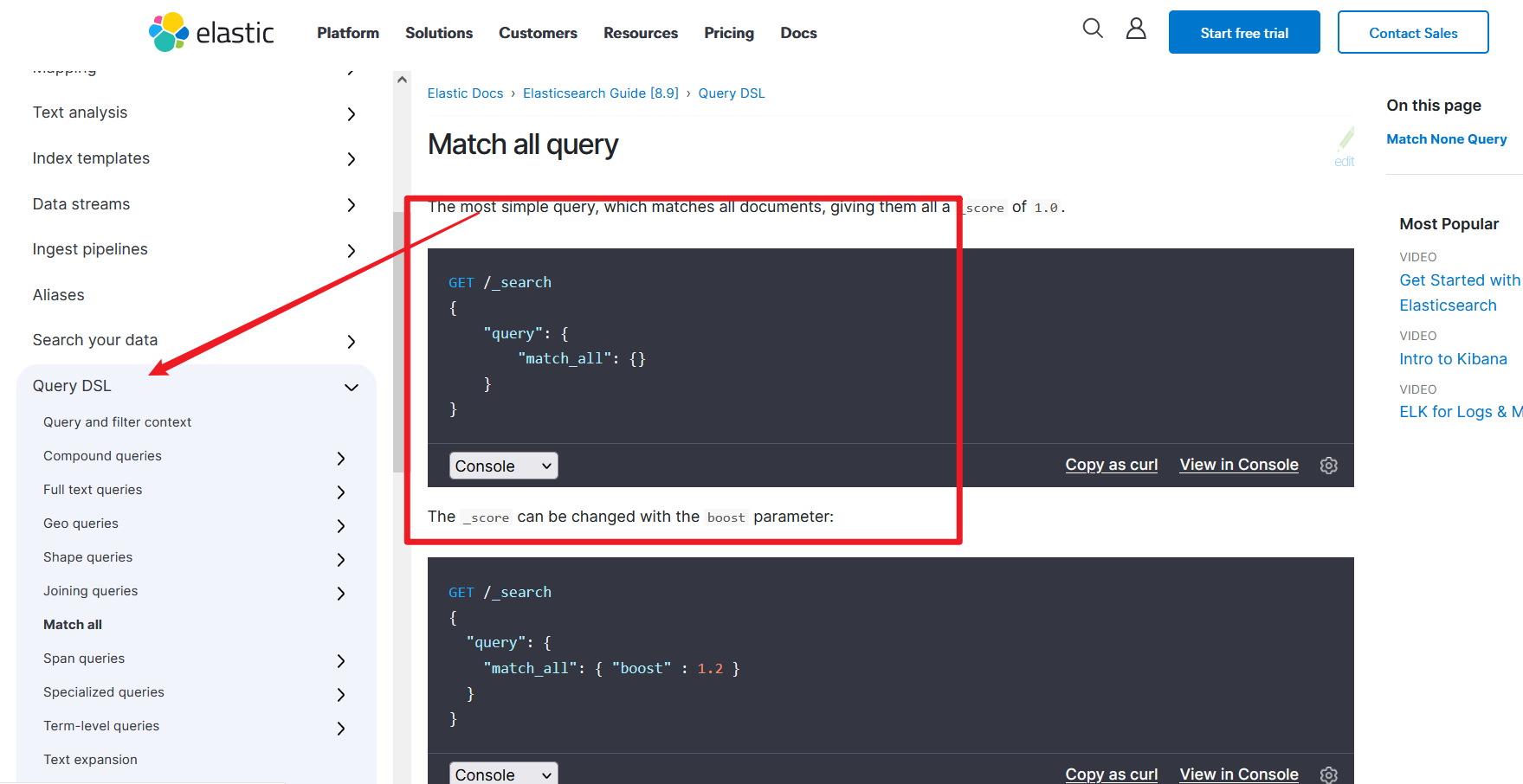
Task: Open Compound queries sidebar label
Action: pos(102,456)
